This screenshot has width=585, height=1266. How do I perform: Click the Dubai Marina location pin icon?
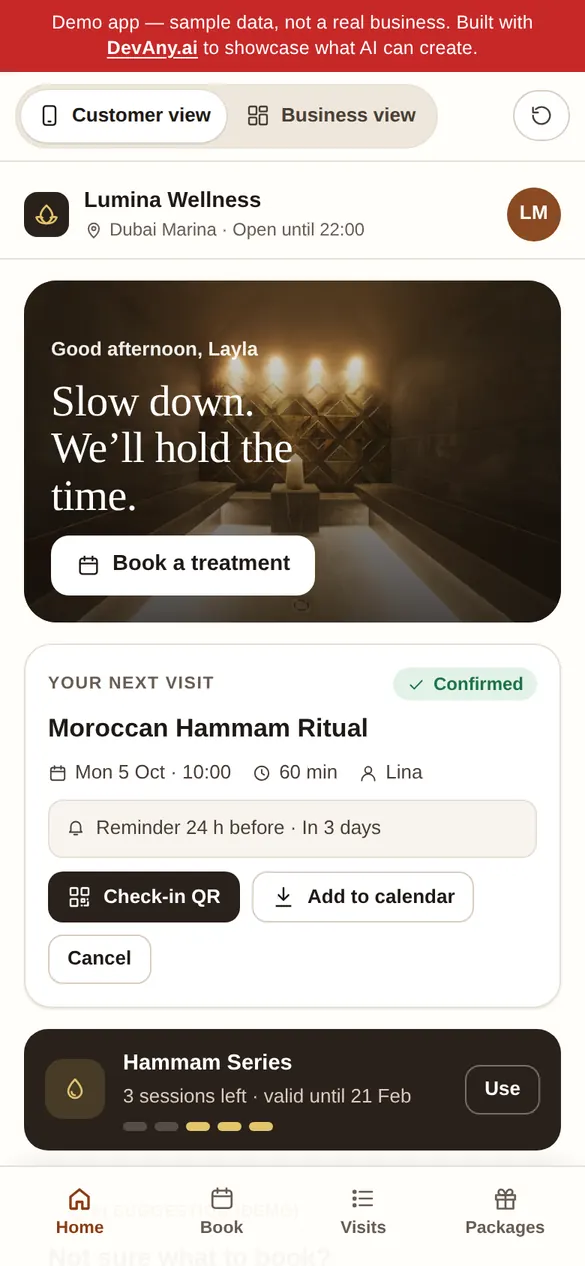[94, 230]
